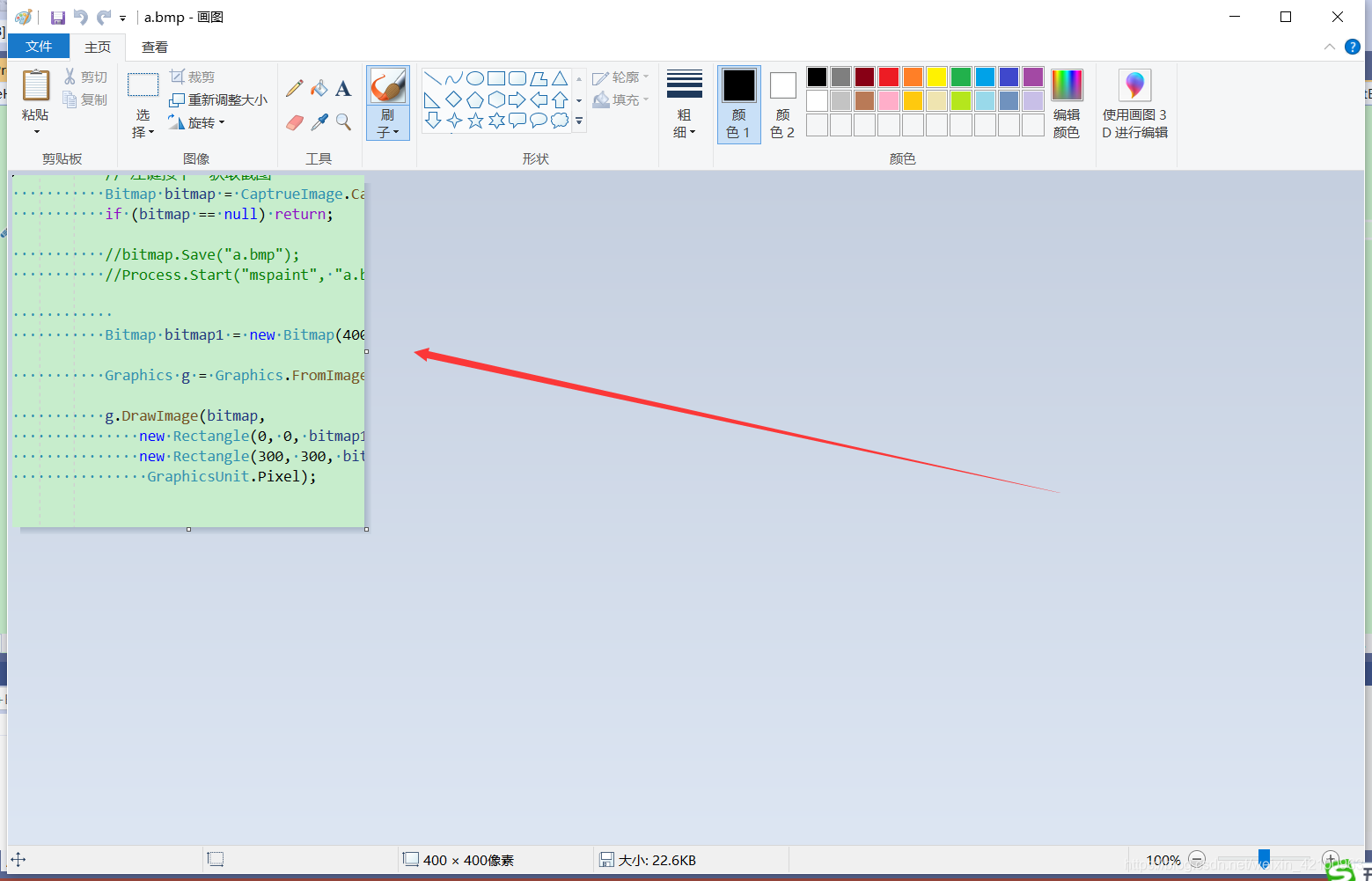Open the Help question mark icon

1353,47
